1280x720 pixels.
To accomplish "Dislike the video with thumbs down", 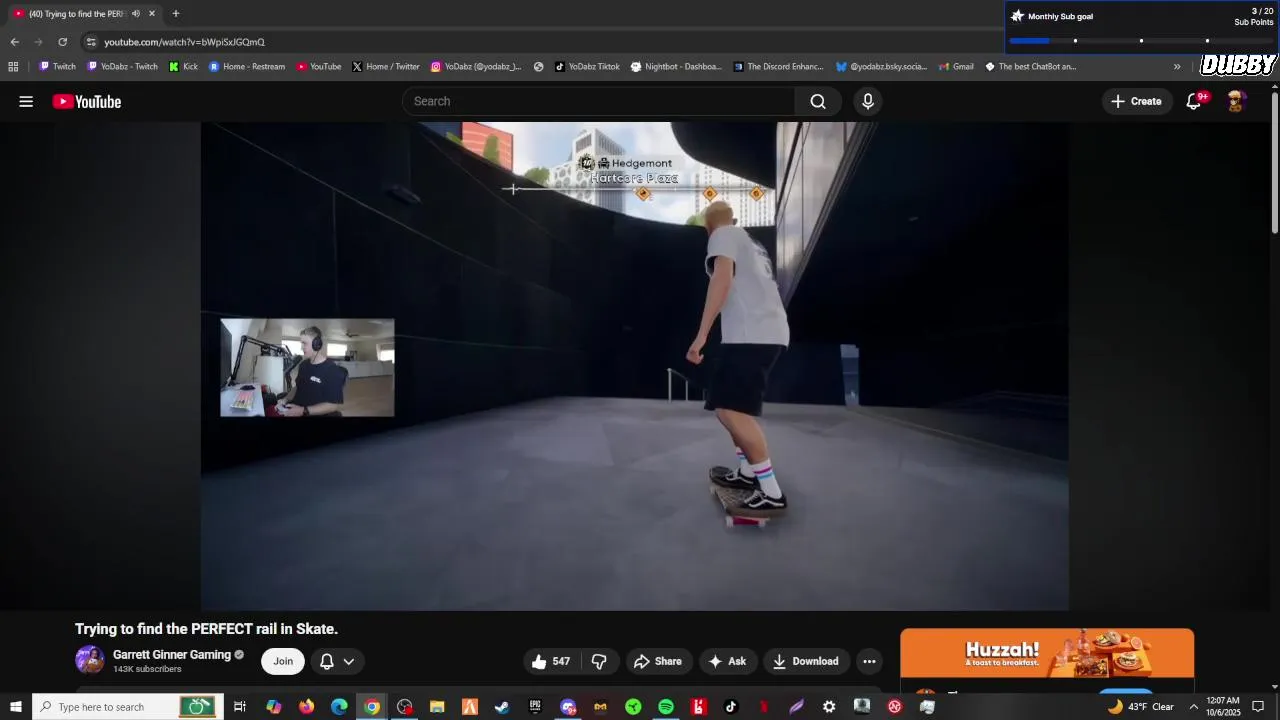I will coord(599,661).
